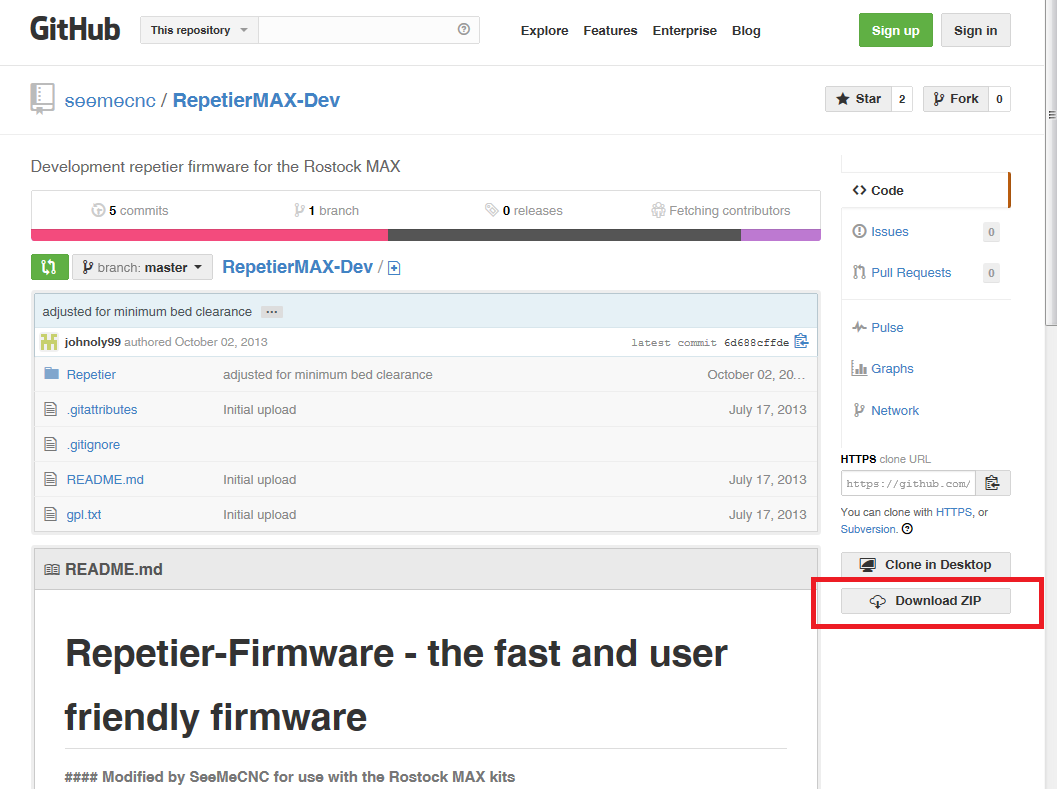Image resolution: width=1057 pixels, height=789 pixels.
Task: Open the This repository search scope dropdown
Action: 199,30
